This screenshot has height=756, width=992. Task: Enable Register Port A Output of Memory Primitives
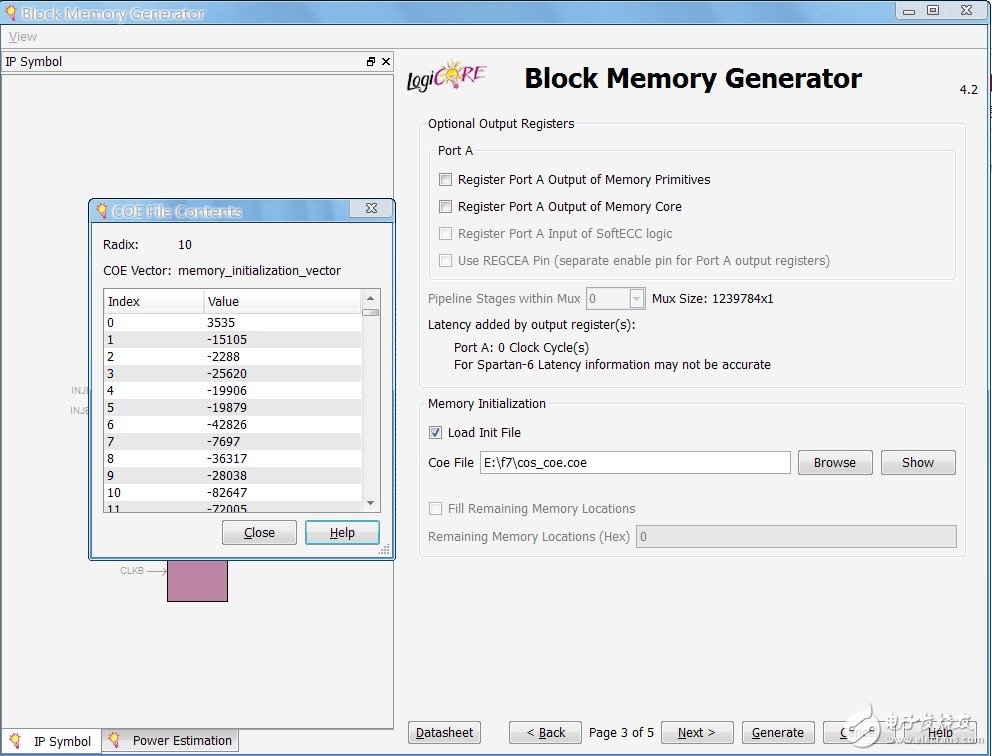446,180
